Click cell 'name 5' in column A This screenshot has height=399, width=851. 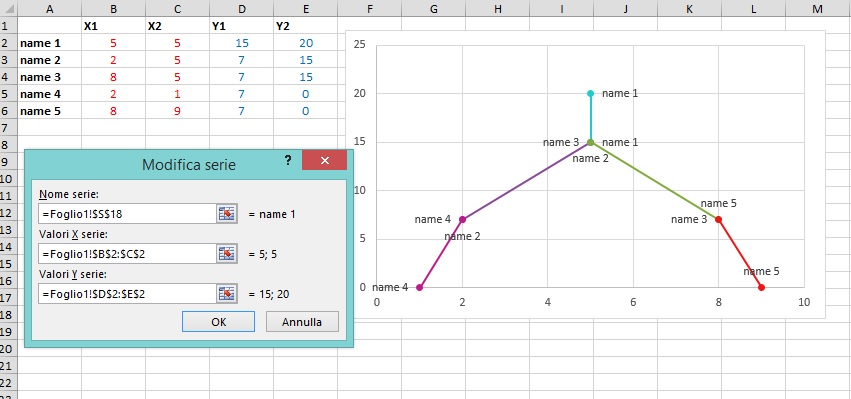click(50, 111)
